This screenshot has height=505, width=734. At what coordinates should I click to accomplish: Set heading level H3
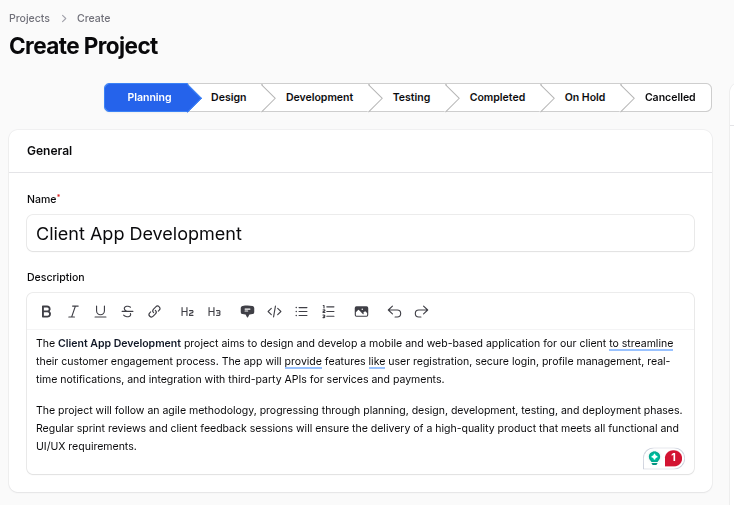[x=214, y=312]
